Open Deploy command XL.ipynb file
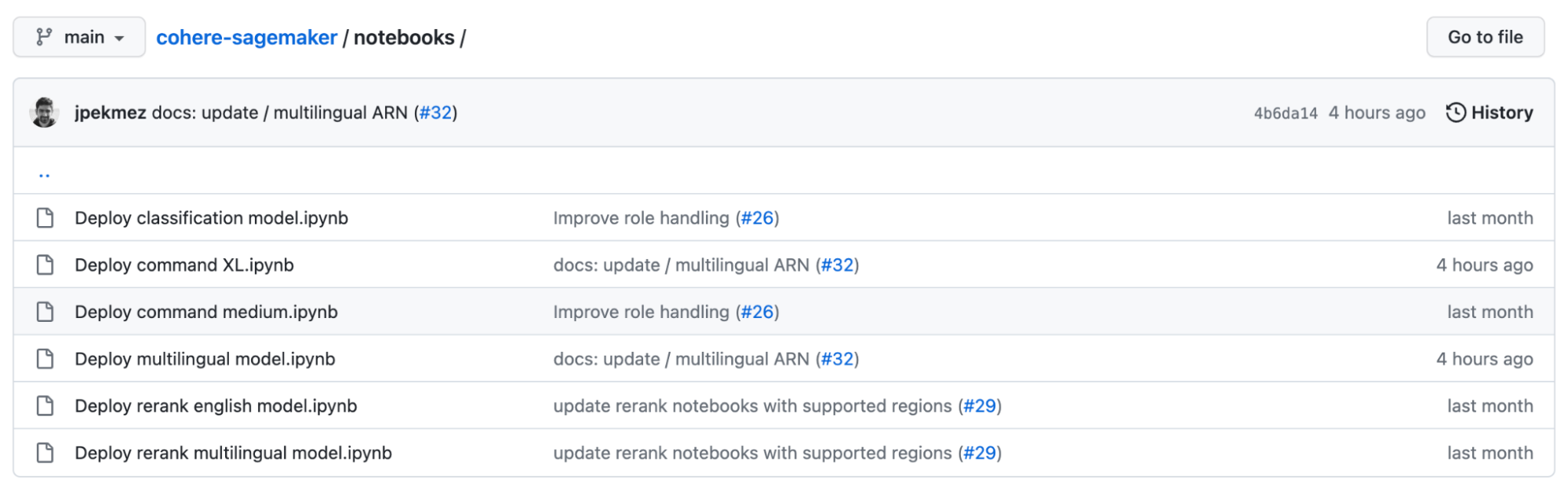Image resolution: width=1568 pixels, height=497 pixels. pos(184,265)
